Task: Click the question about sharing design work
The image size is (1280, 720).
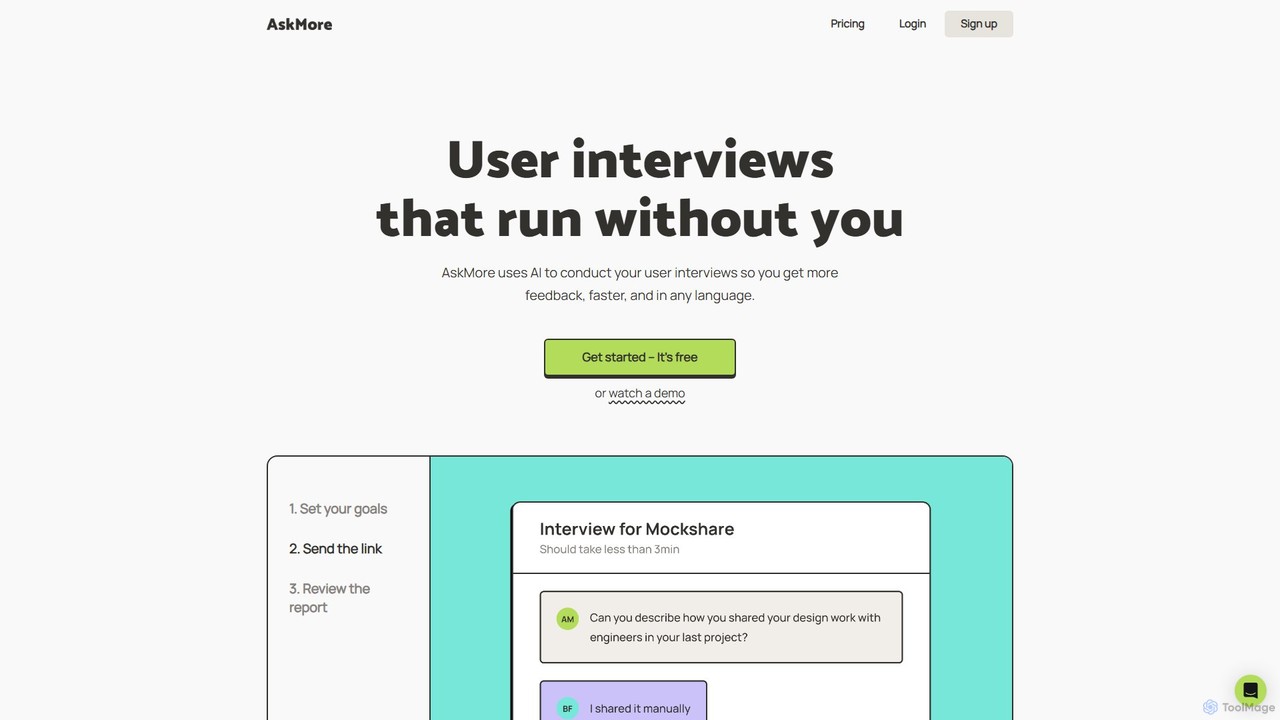Action: pos(735,627)
